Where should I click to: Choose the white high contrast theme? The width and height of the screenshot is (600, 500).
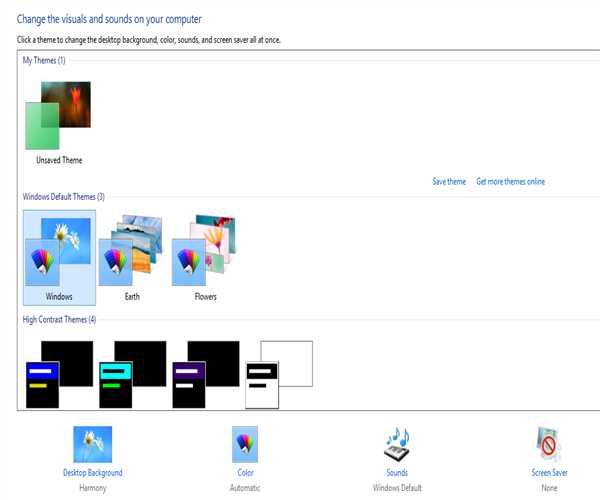point(279,374)
